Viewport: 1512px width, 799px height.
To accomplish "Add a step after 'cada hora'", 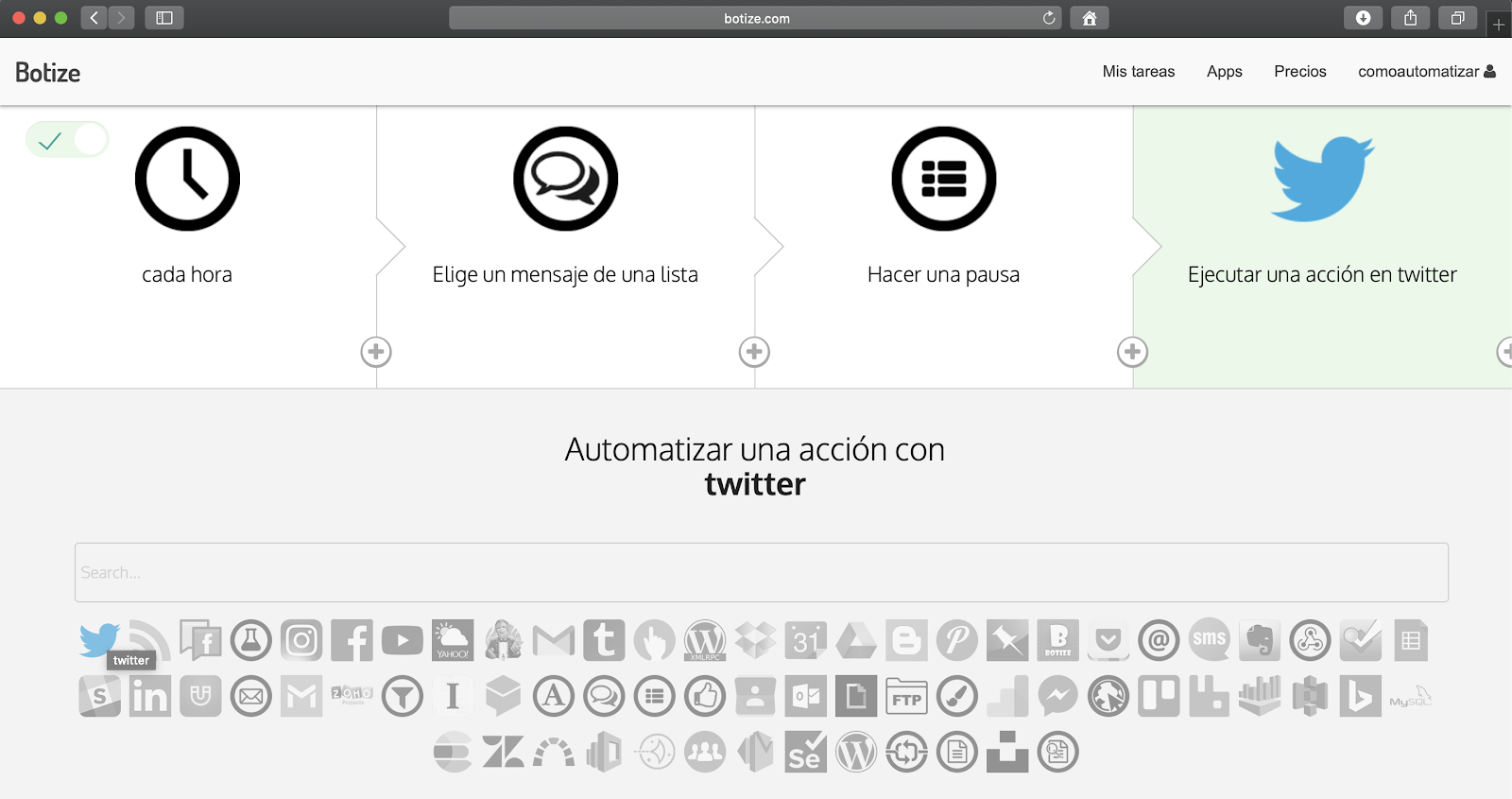I will 376,352.
